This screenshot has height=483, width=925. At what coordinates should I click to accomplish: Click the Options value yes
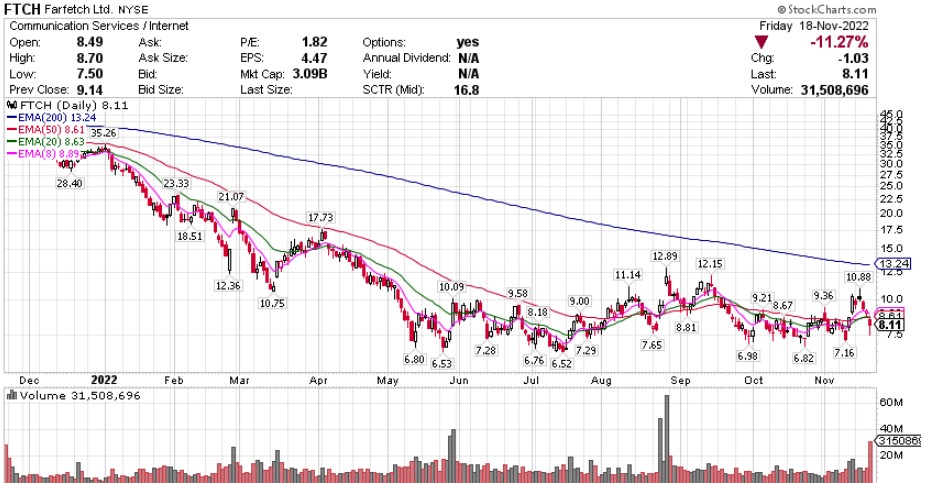[467, 42]
